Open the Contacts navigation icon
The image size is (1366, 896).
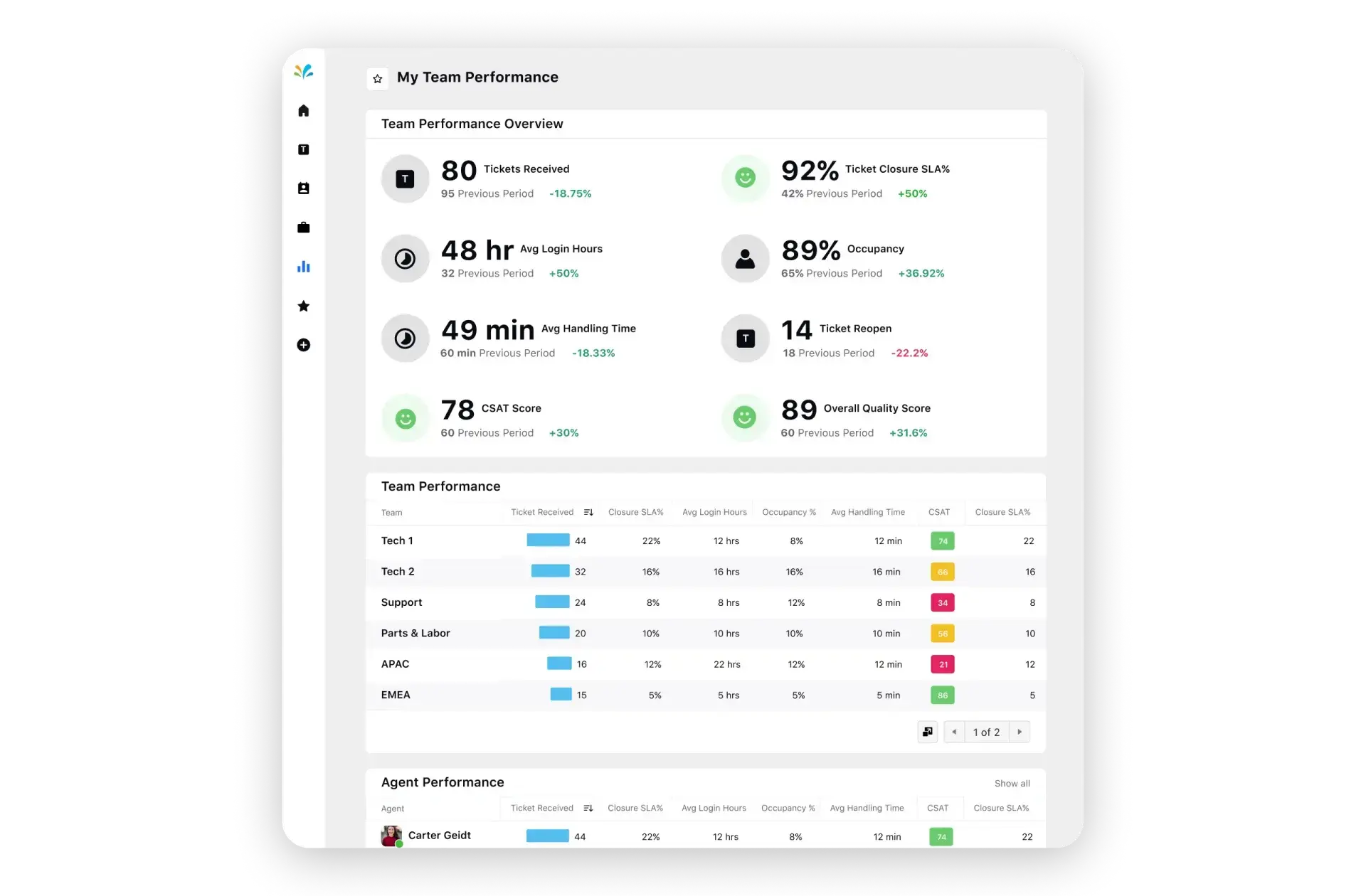coord(304,188)
